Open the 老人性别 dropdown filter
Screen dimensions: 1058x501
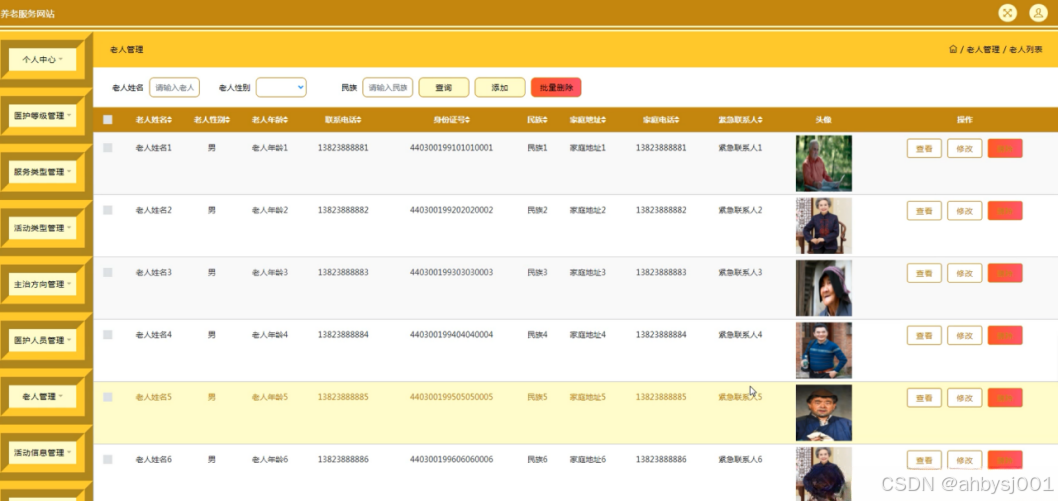(281, 87)
